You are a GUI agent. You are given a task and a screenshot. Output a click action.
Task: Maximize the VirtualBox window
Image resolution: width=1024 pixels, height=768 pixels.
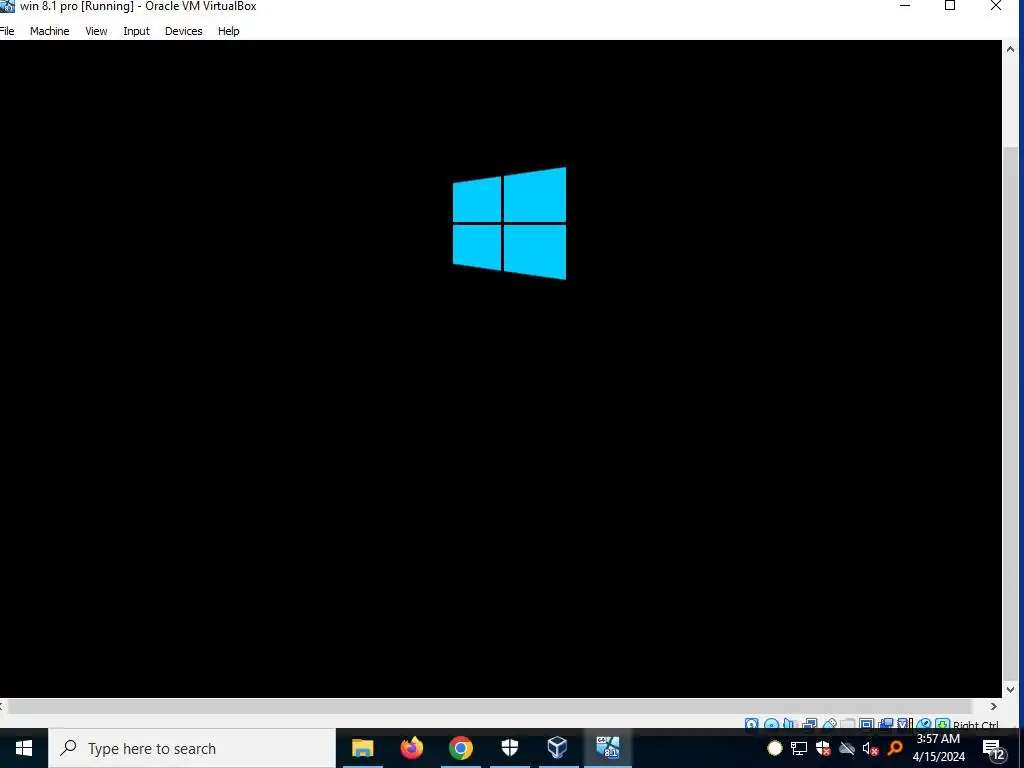(950, 6)
